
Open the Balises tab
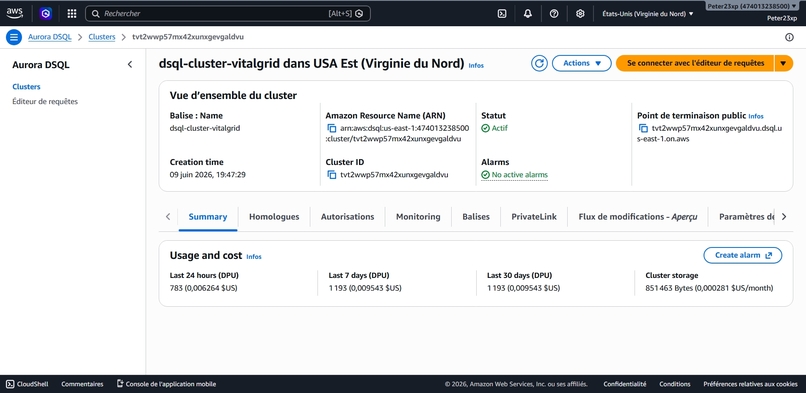click(x=476, y=217)
